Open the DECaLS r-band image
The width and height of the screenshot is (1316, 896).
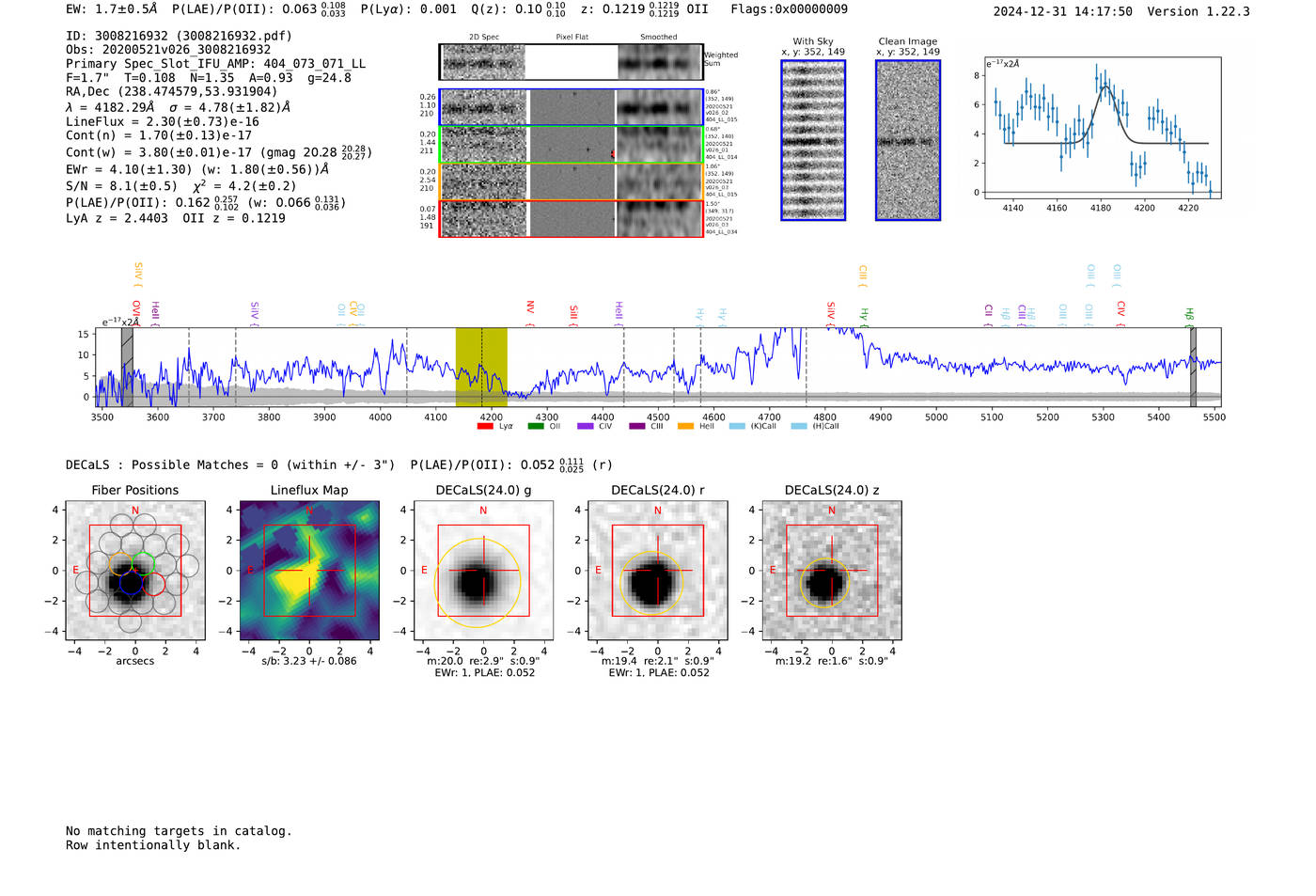pyautogui.click(x=658, y=571)
